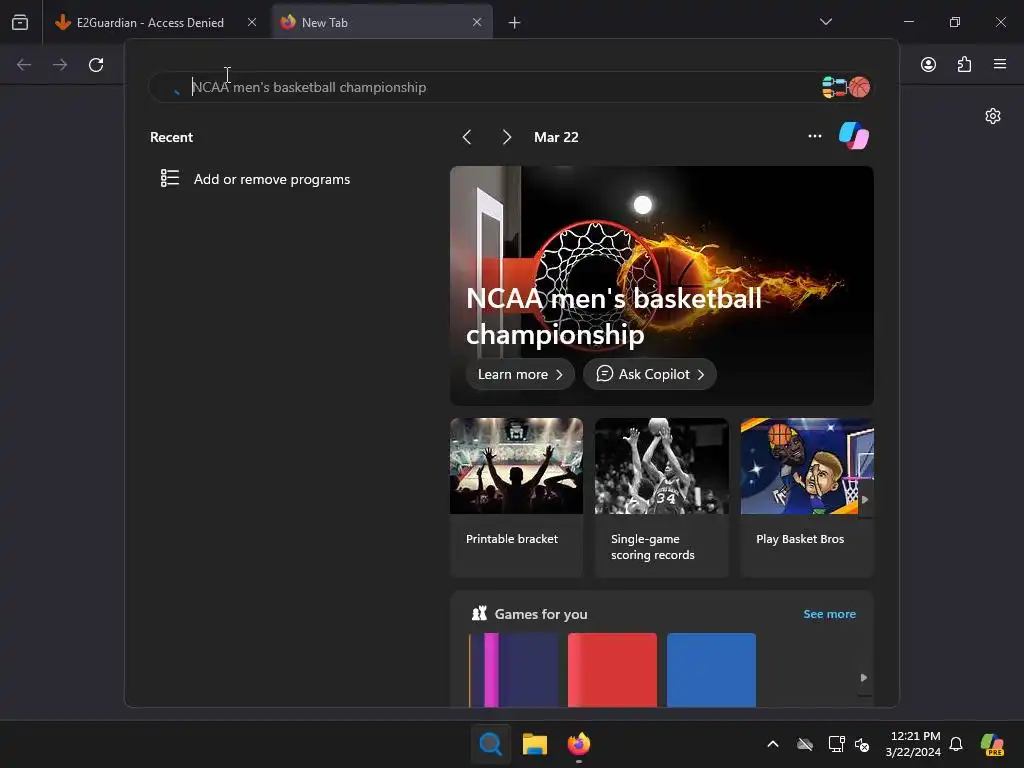Click the 'Mar 22' date label
Screen dimensions: 1024x768
[x=556, y=137]
